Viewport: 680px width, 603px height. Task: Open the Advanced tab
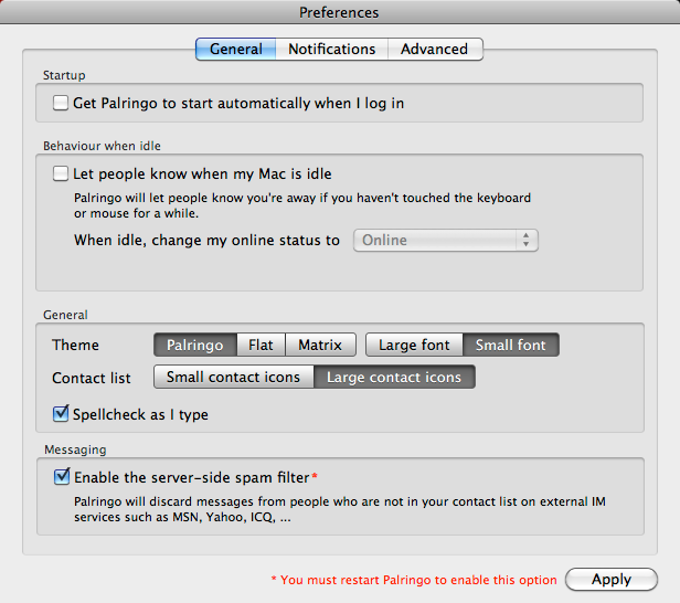(x=435, y=49)
